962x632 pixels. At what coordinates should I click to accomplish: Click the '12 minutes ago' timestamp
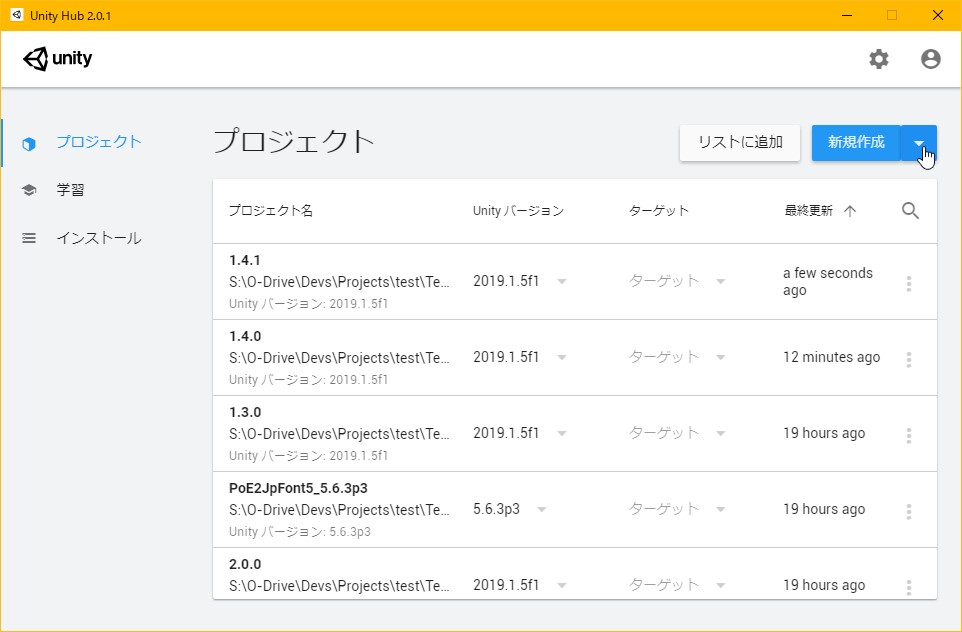(x=831, y=357)
